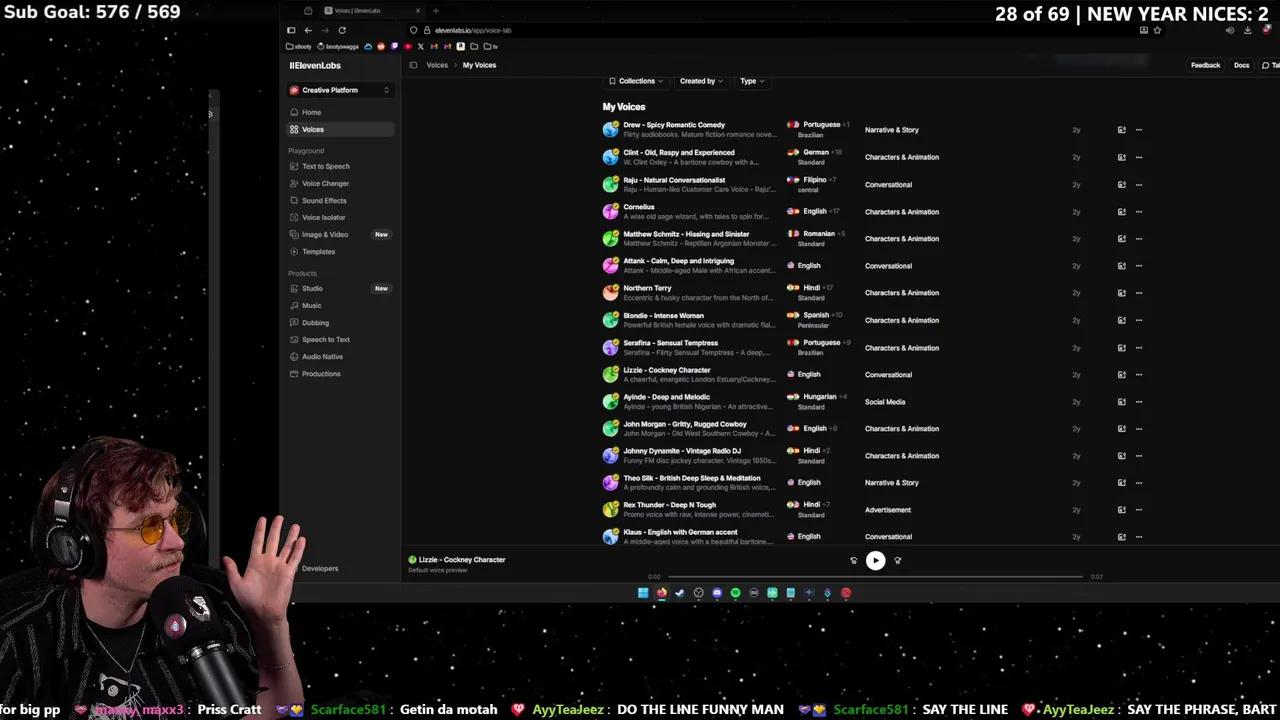Open a new browser tab
This screenshot has height=720, width=1280.
pyautogui.click(x=435, y=11)
